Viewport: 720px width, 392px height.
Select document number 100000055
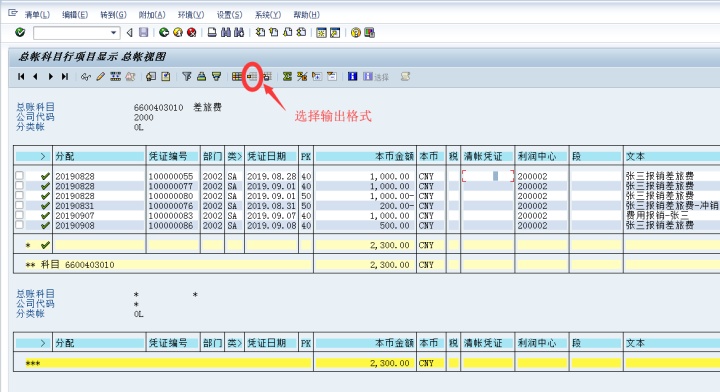click(x=171, y=176)
